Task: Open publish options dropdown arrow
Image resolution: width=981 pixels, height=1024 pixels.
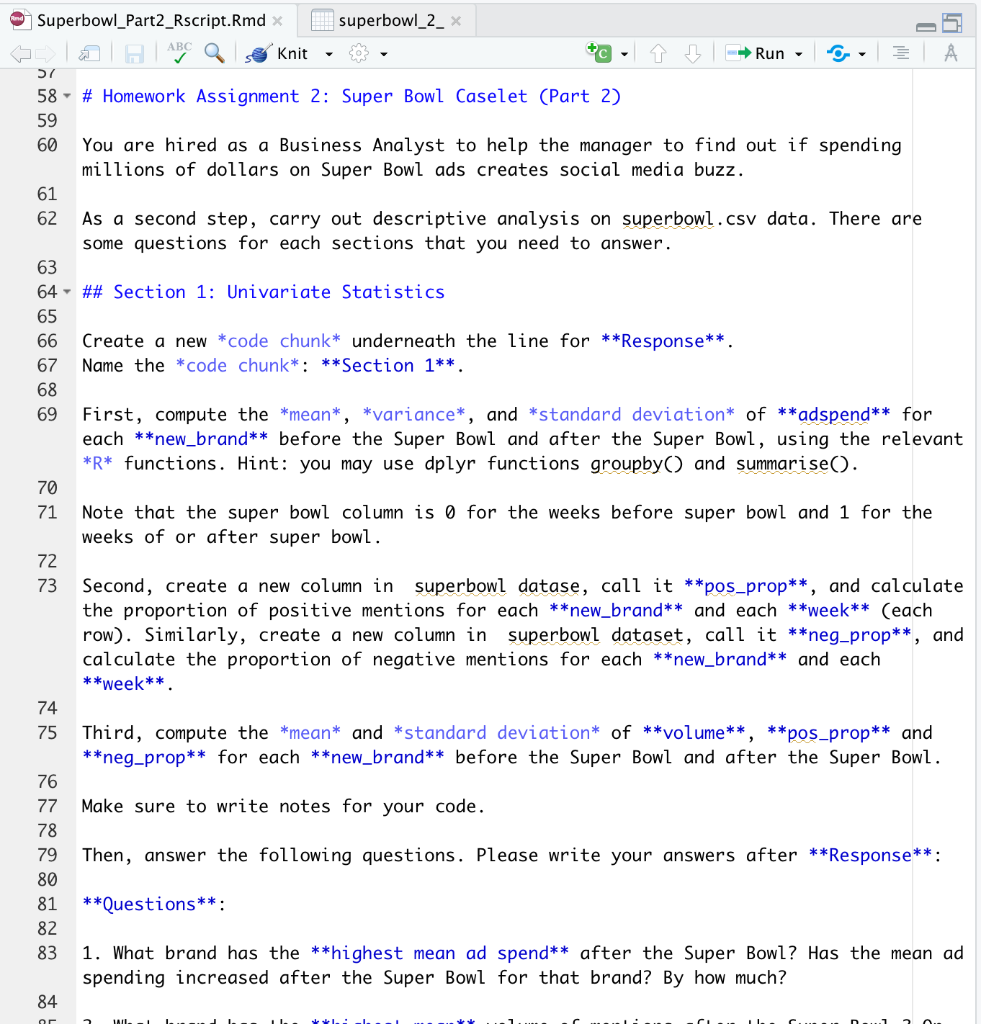Action: tap(862, 54)
